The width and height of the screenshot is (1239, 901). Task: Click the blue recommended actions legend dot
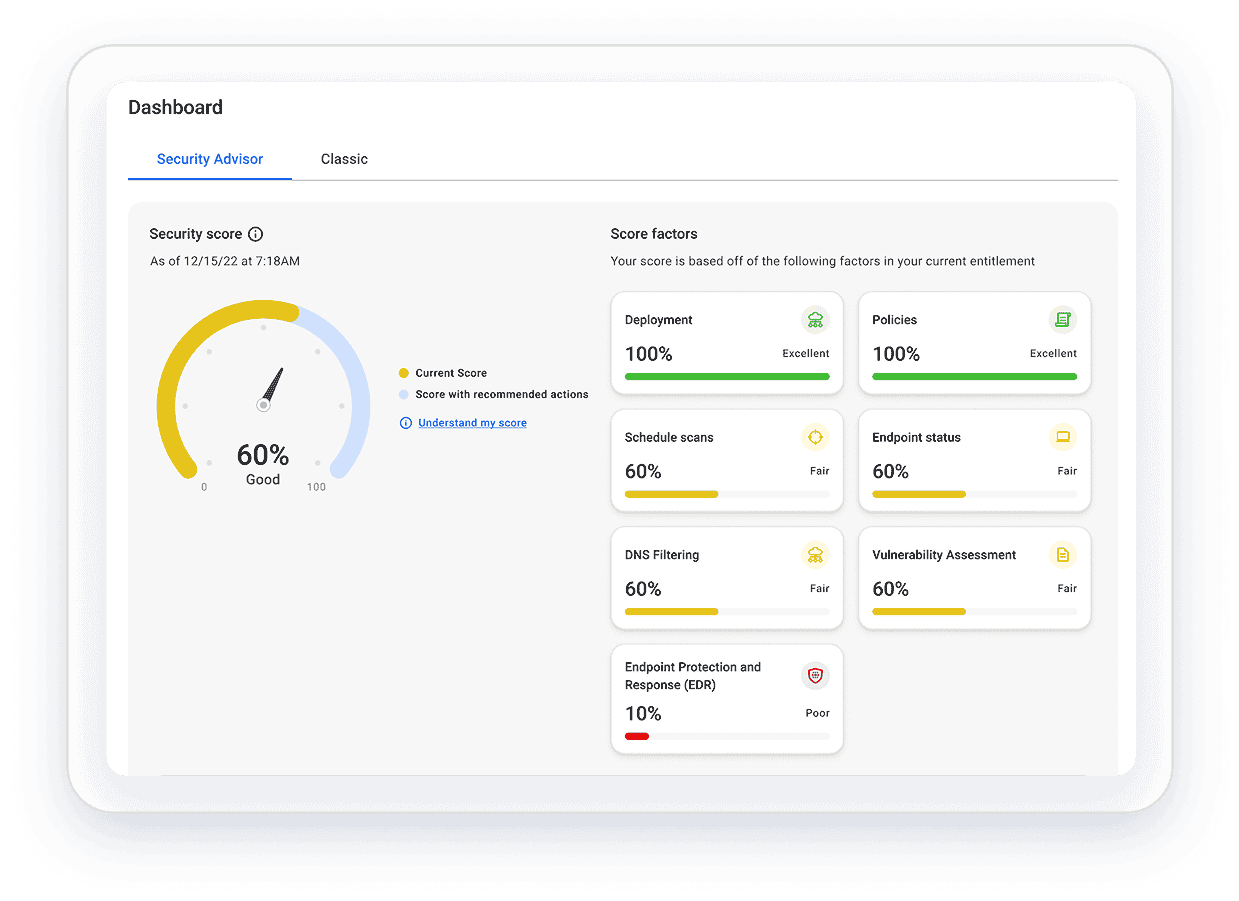(x=404, y=394)
